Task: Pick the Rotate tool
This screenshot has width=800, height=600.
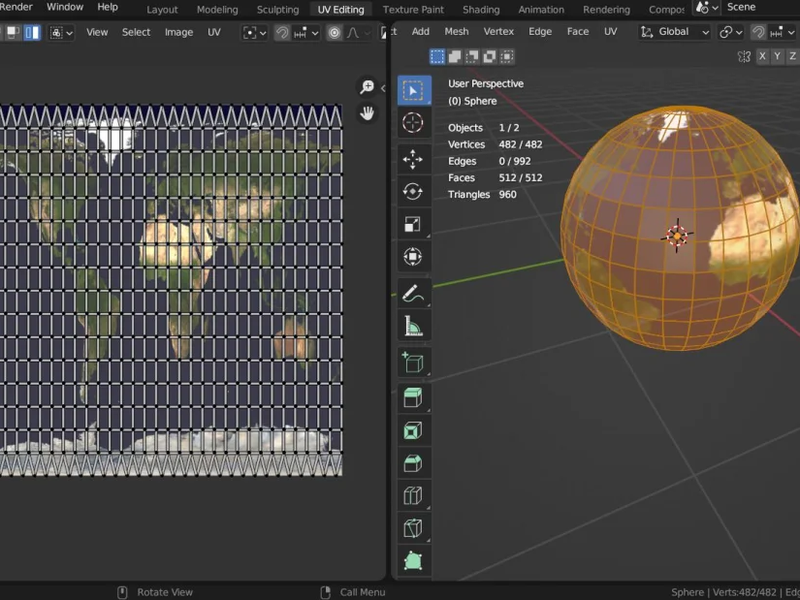Action: tap(413, 191)
